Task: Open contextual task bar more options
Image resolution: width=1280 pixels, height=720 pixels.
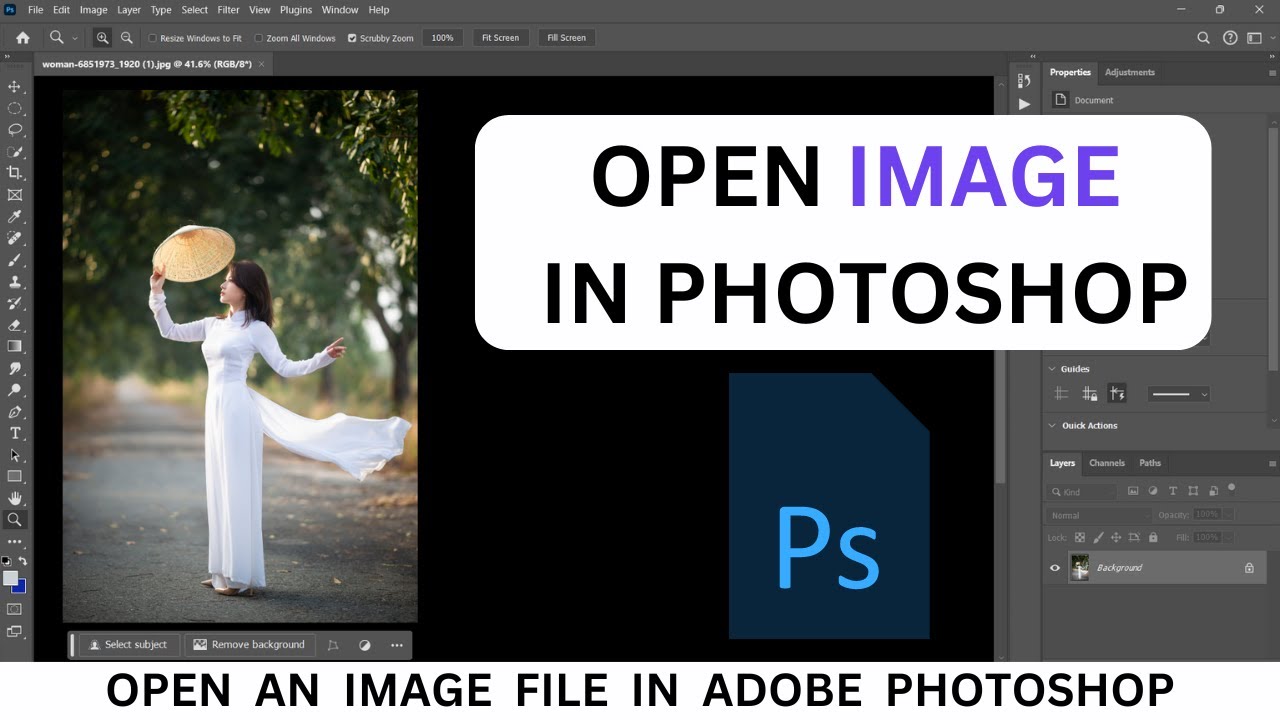Action: click(397, 645)
